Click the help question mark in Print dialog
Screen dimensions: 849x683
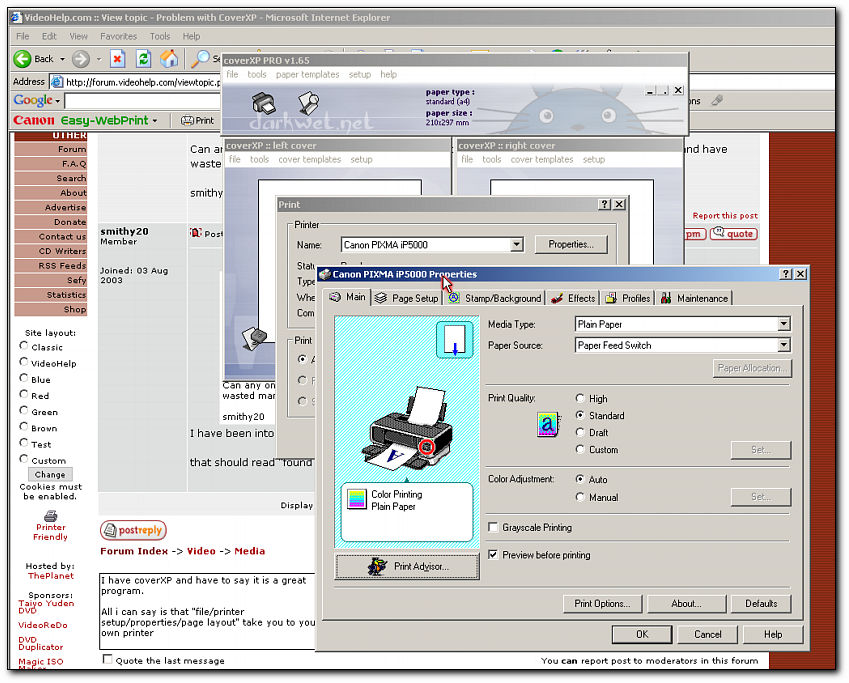(604, 204)
